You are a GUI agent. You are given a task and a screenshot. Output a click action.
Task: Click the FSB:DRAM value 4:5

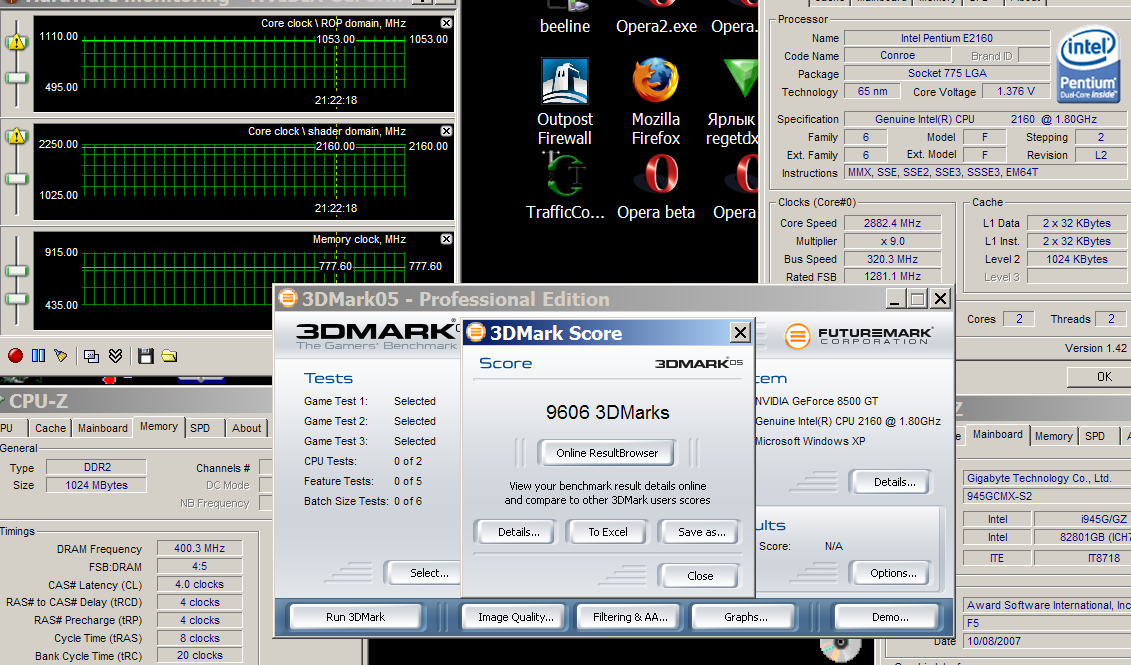point(199,566)
